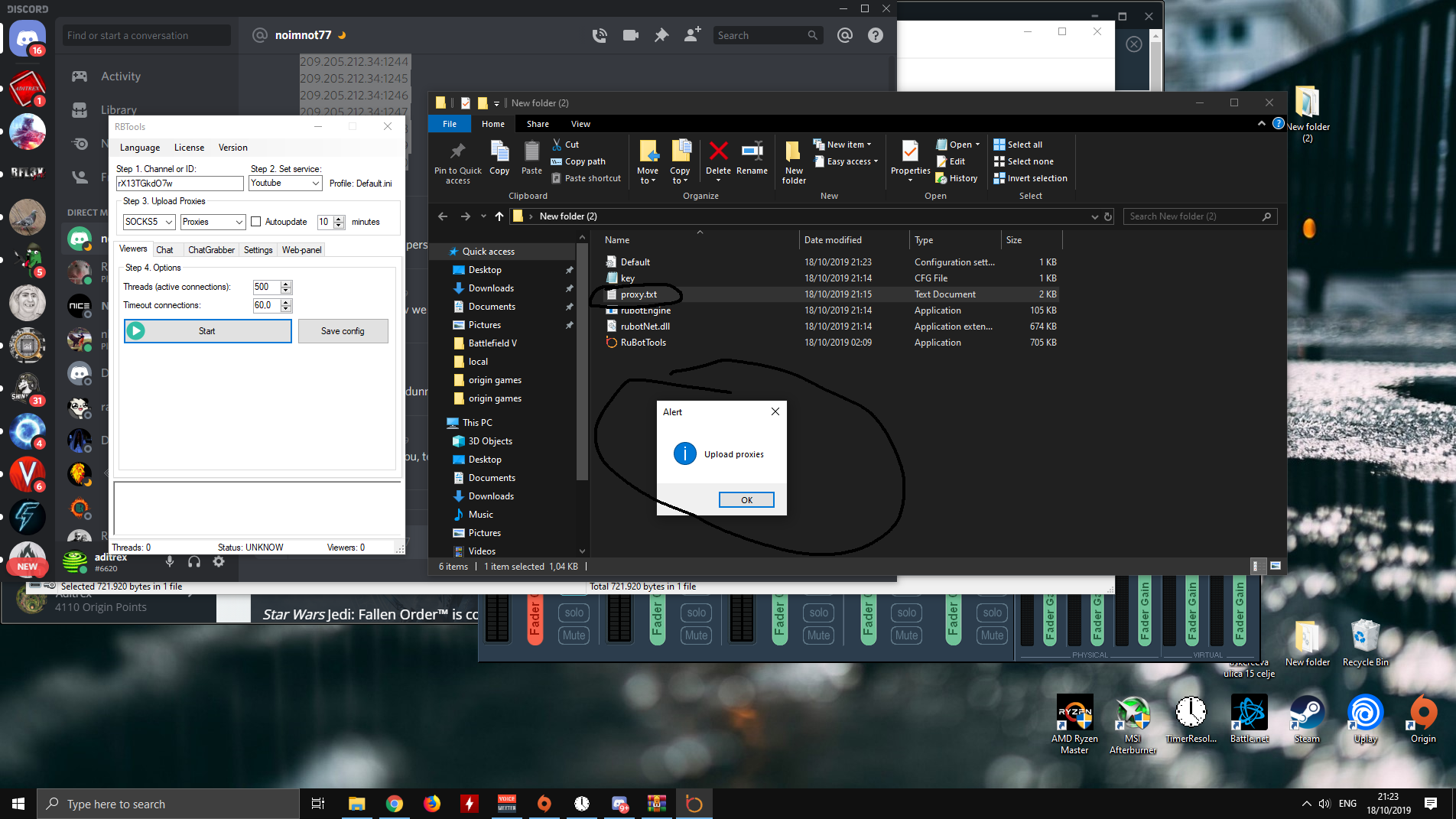
Task: Mute the Discord microphone
Action: [x=170, y=562]
